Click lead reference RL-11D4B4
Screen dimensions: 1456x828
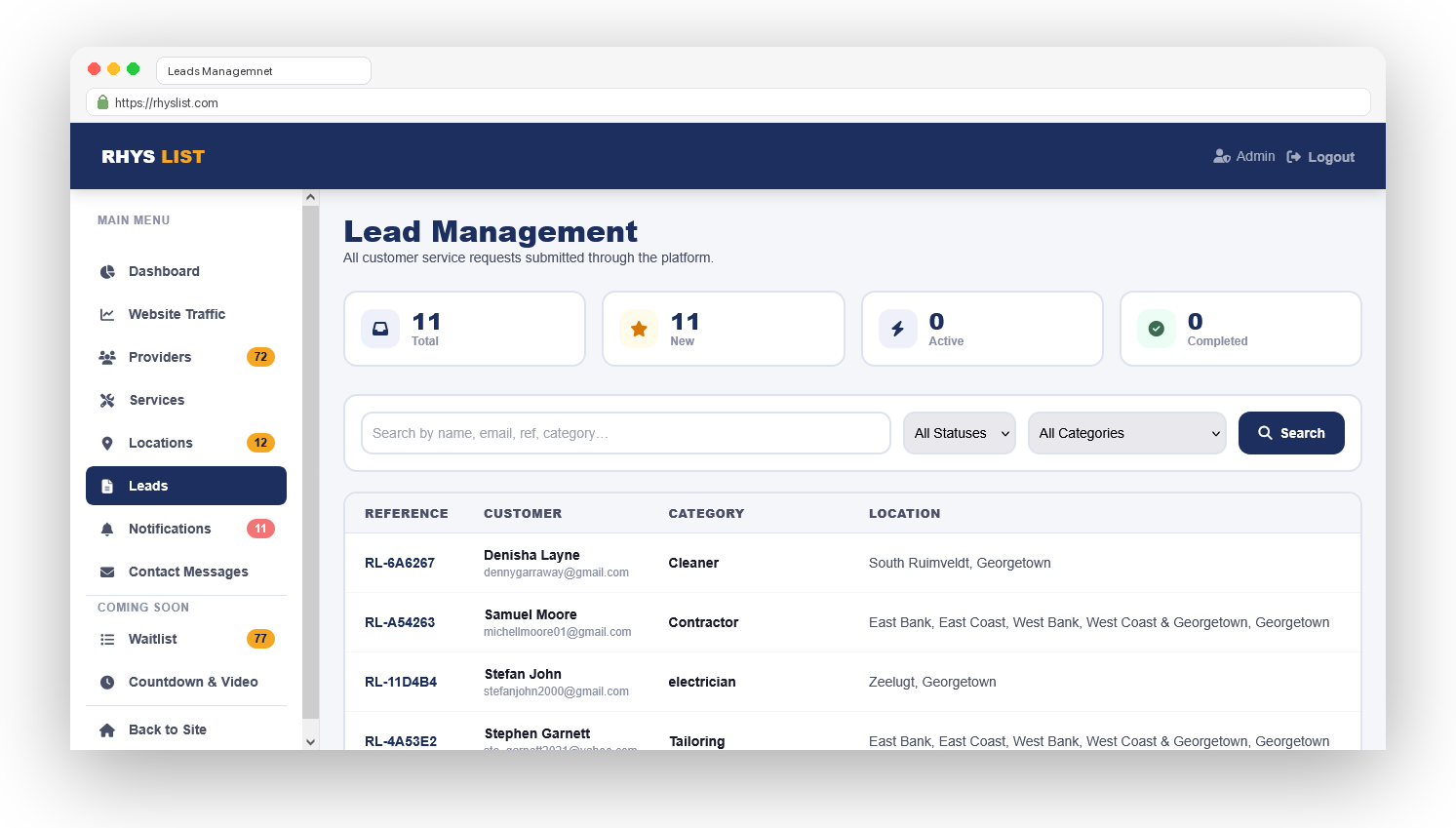(401, 682)
